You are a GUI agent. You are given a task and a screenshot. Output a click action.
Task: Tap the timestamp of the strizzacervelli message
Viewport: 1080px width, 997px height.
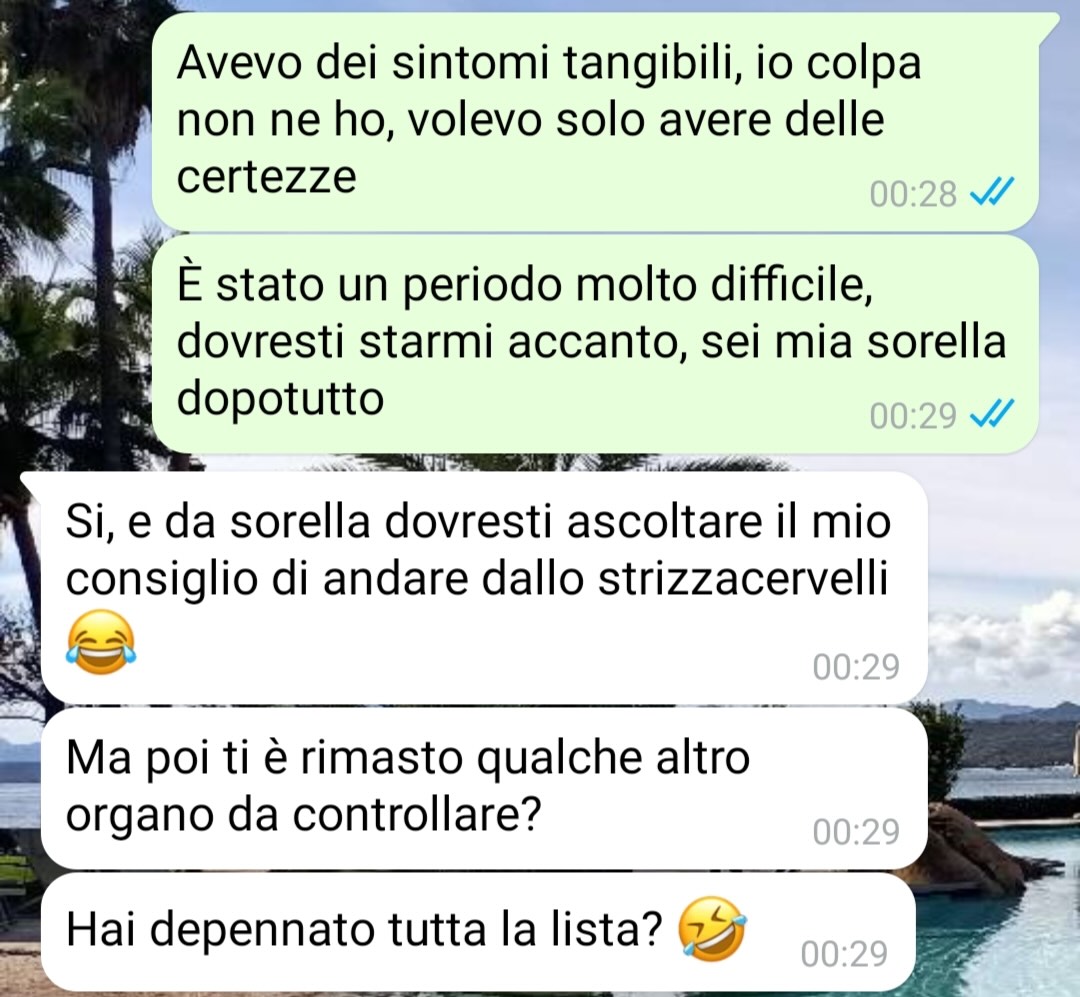point(856,667)
